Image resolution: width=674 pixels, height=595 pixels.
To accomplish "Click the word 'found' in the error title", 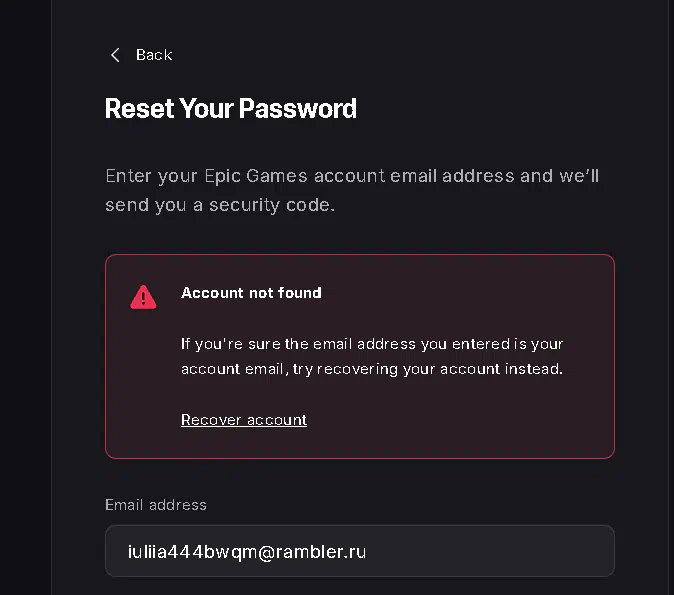I will 300,293.
